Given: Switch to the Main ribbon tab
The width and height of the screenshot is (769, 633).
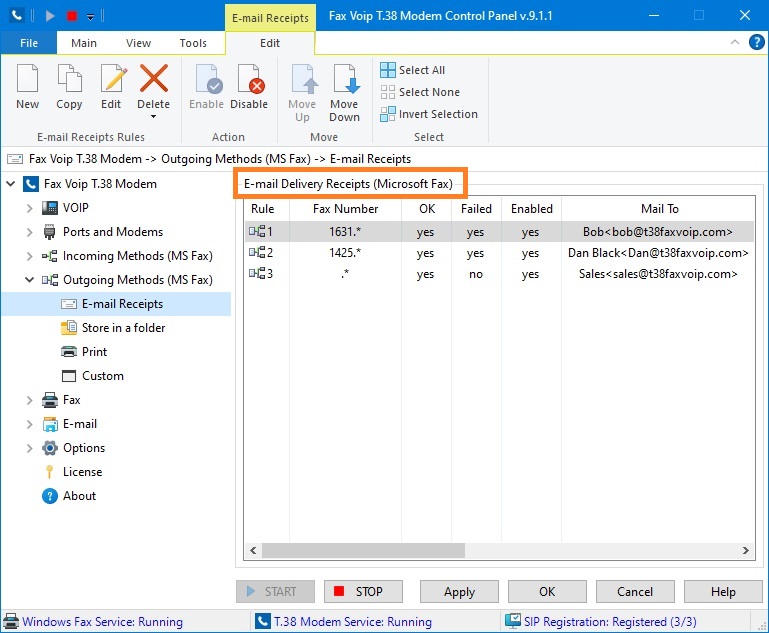Looking at the screenshot, I should (x=84, y=43).
